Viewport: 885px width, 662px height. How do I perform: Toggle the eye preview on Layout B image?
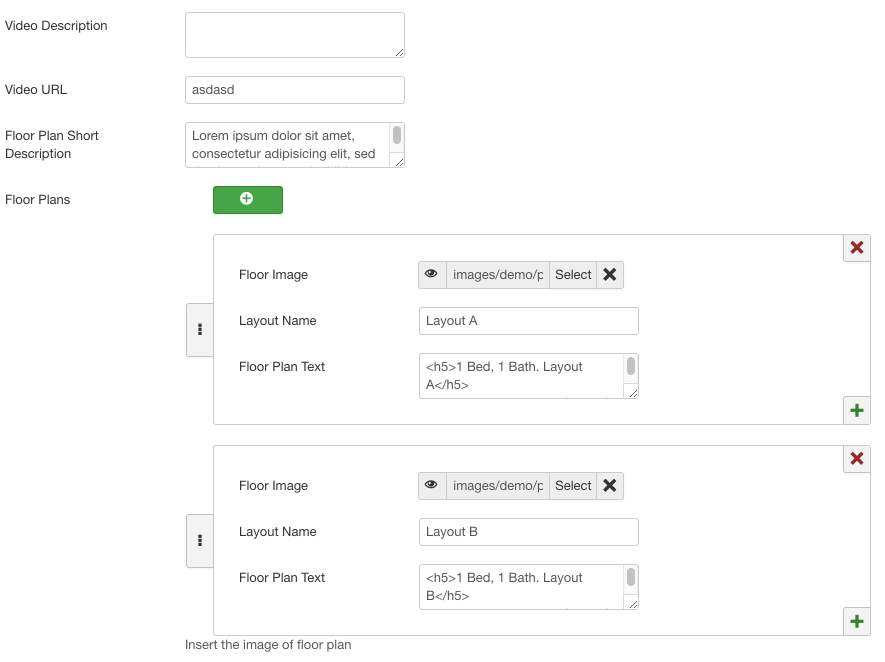(x=431, y=485)
